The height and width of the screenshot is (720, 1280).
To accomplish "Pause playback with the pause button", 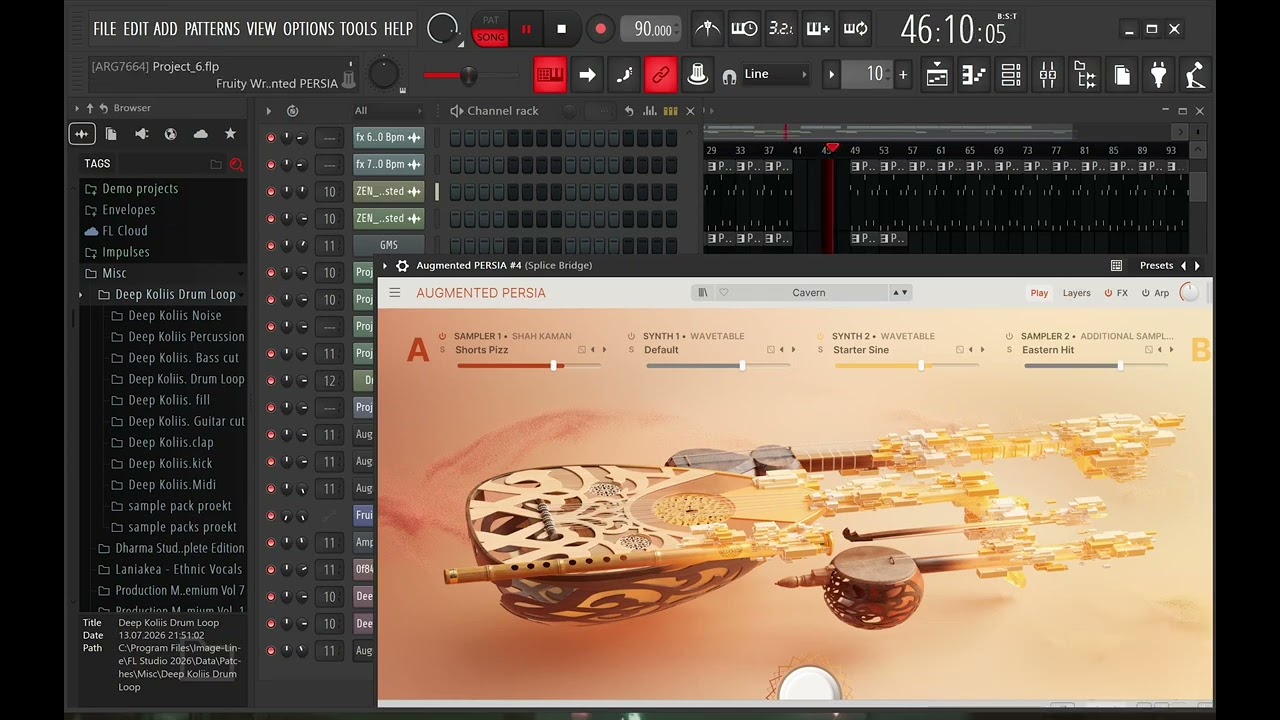I will tap(526, 29).
